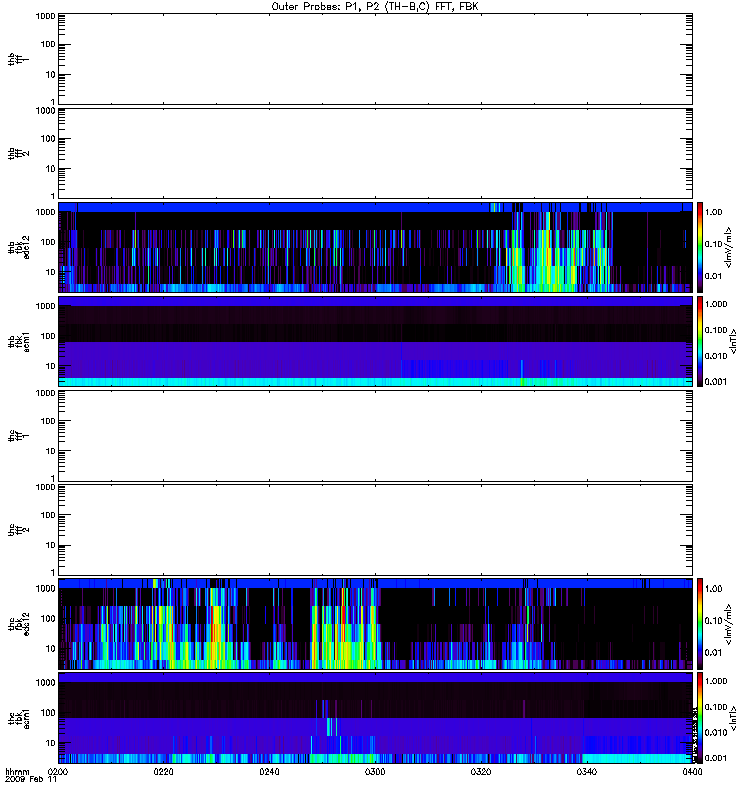Click inside the empty thb fff 1 panel
Viewport: 750px width, 800px height.
coord(375,59)
